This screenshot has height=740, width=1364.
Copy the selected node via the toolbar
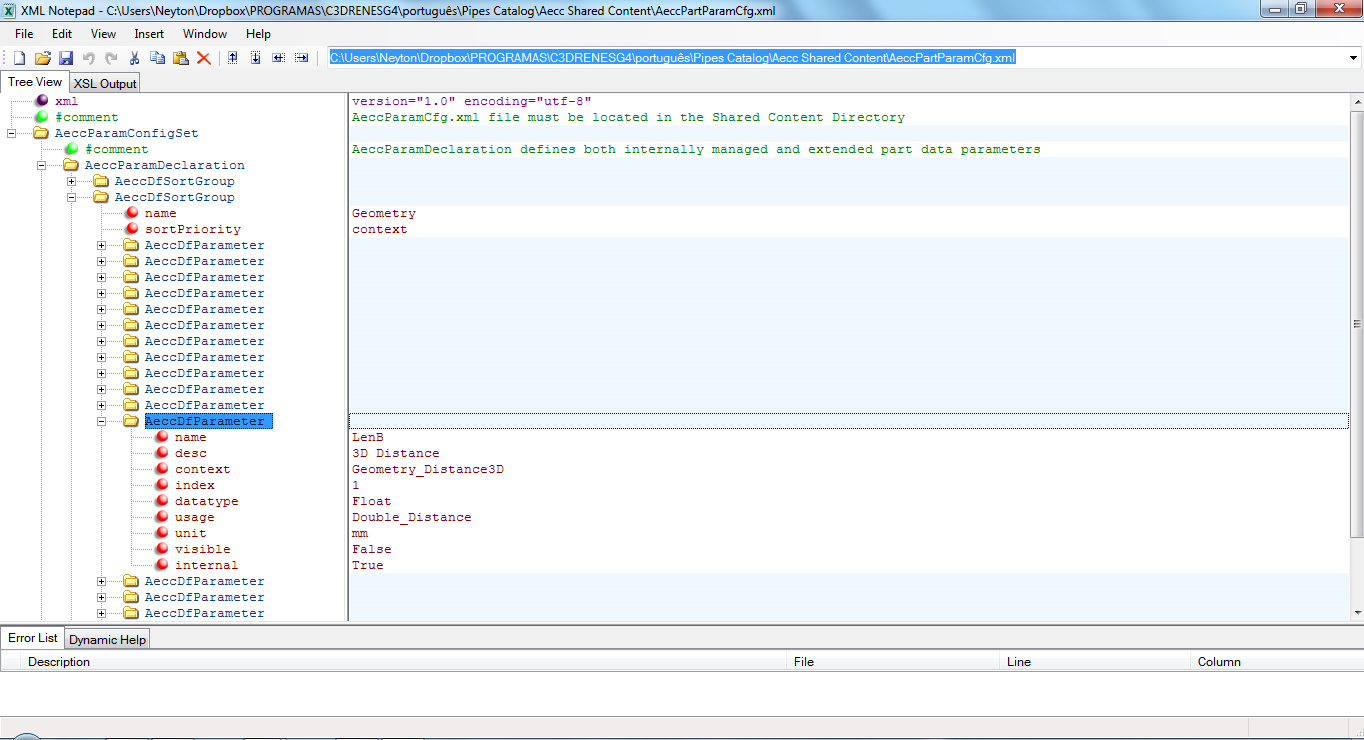(157, 58)
